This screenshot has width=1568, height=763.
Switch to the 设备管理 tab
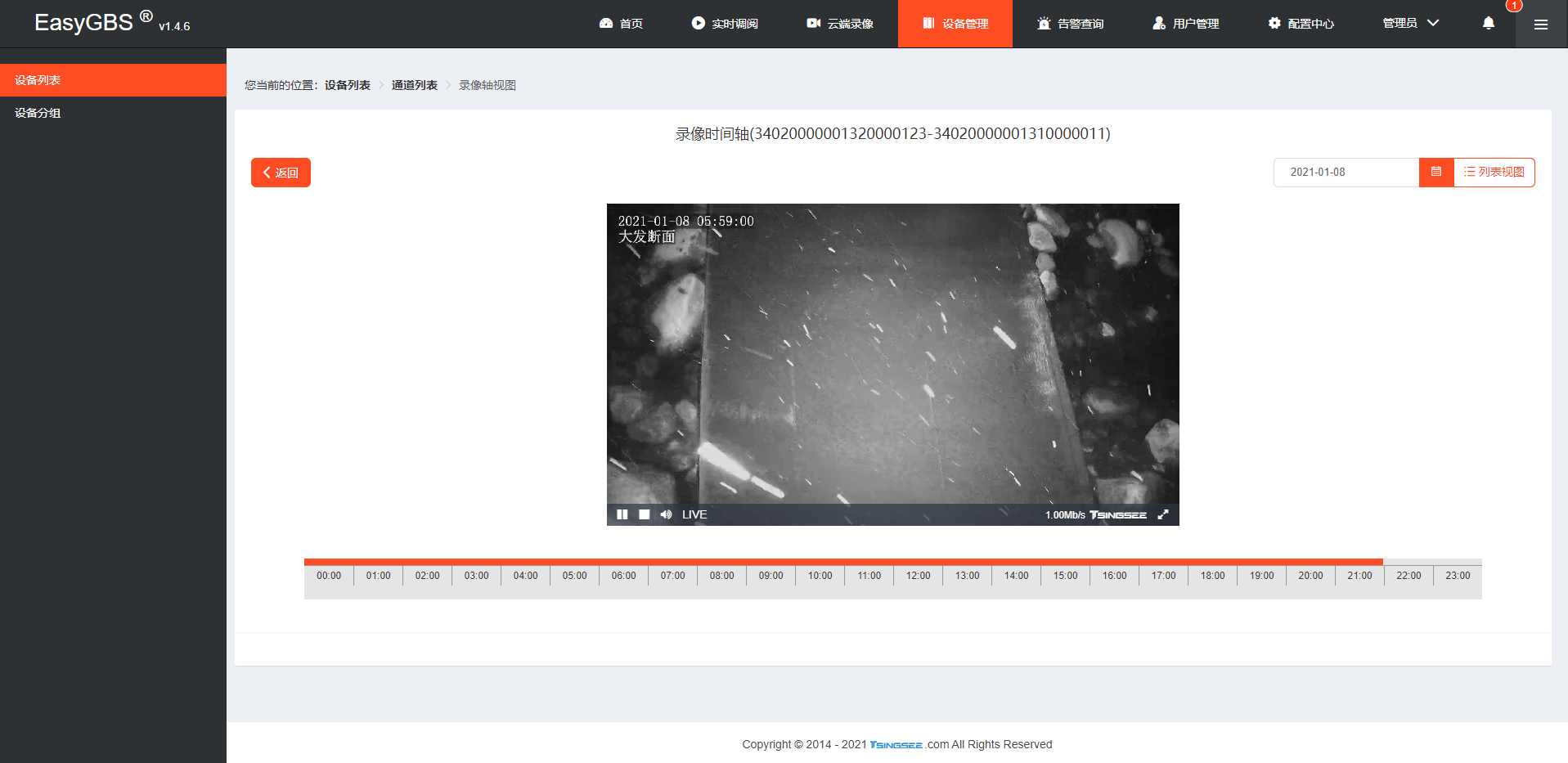[x=955, y=23]
